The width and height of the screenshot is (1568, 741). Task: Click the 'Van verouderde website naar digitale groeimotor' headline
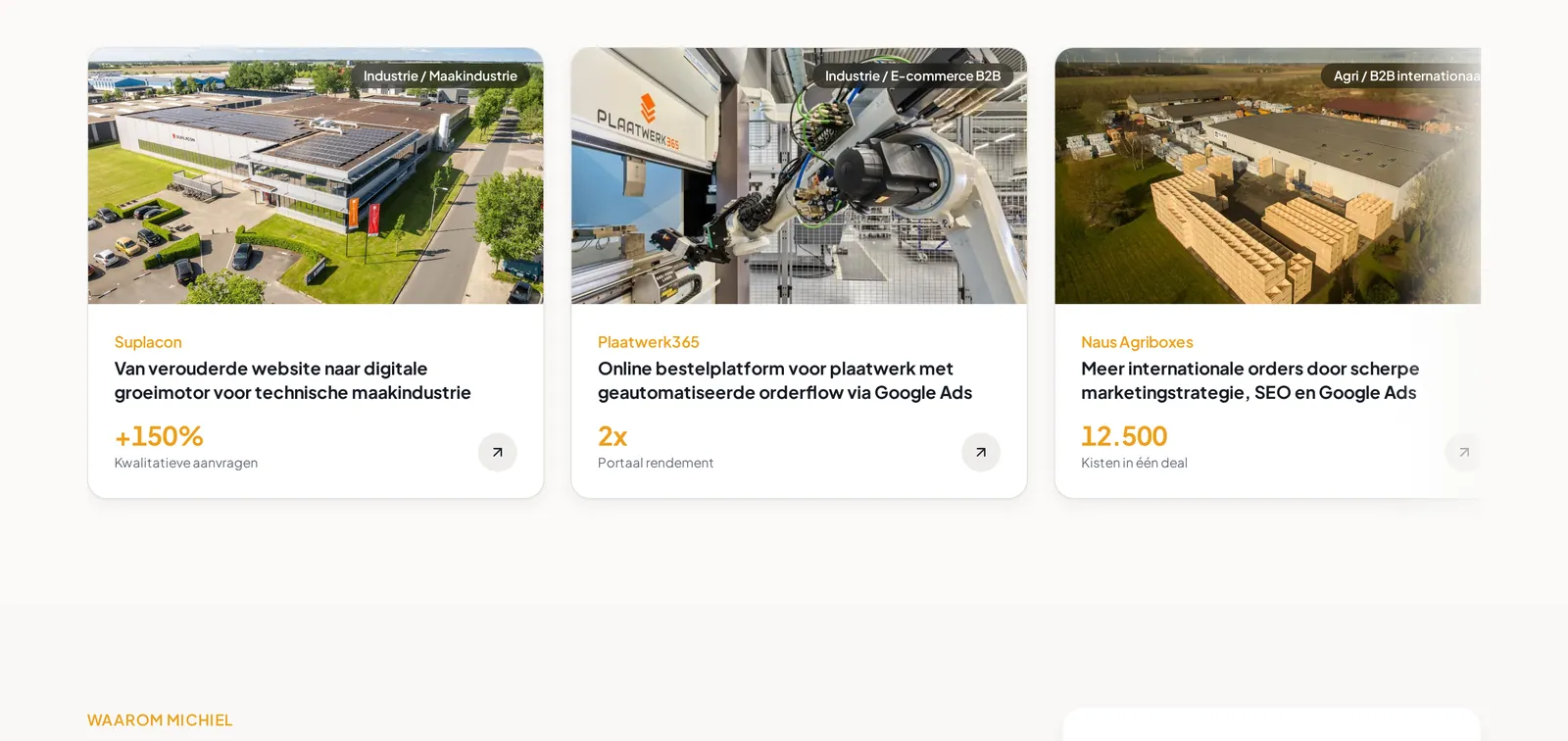293,380
